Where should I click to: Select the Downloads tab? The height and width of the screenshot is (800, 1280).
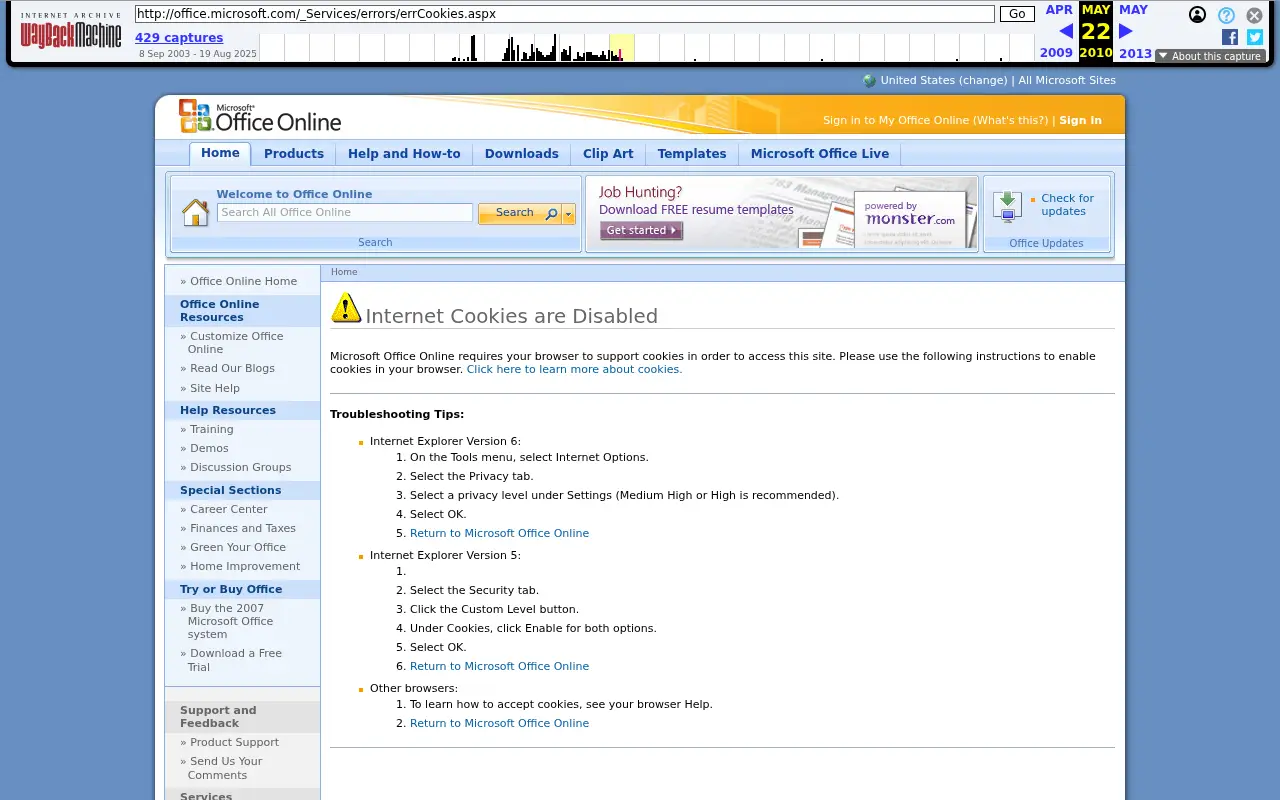[x=522, y=154]
